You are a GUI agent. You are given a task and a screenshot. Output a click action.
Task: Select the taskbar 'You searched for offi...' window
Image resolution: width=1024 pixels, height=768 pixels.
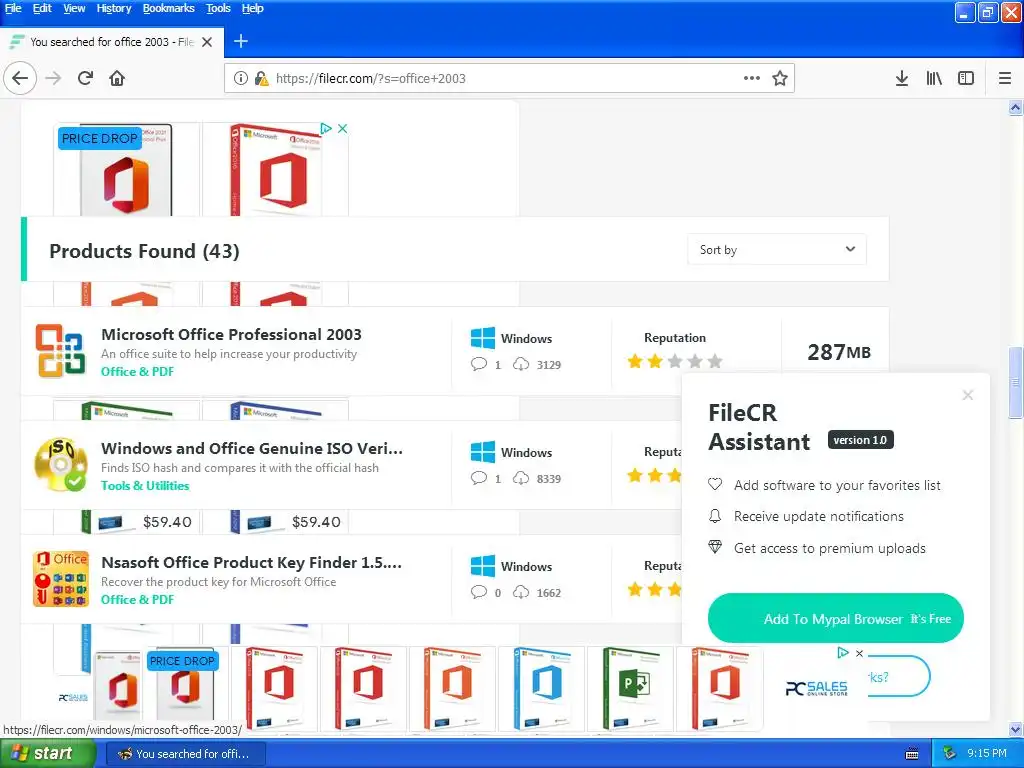pos(185,754)
